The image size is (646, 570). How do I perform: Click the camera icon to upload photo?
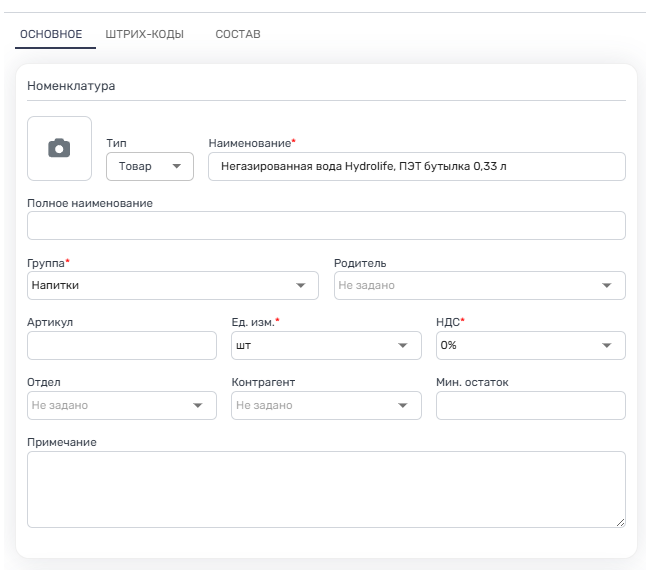click(x=59, y=148)
